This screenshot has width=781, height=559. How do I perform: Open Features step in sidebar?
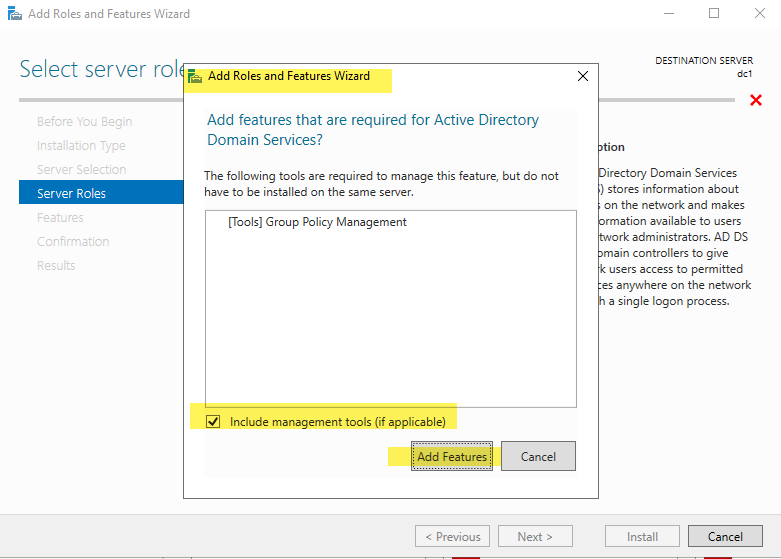point(60,218)
